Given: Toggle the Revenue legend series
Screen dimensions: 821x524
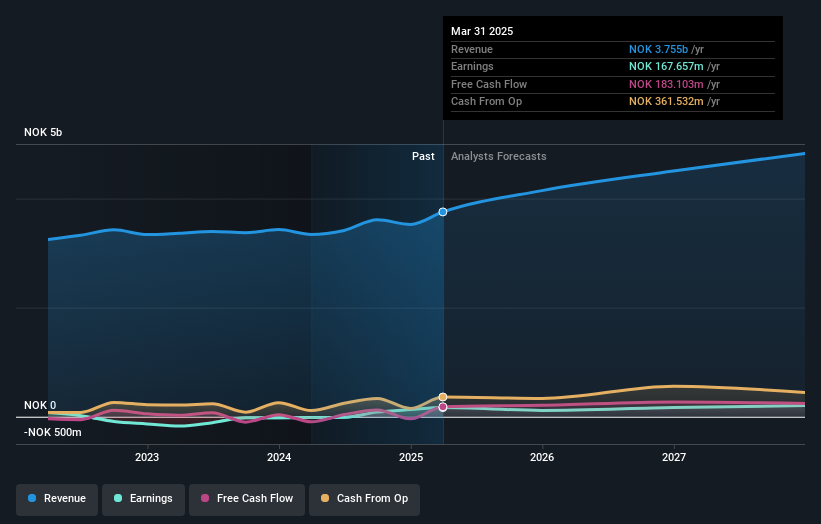Looking at the screenshot, I should click(57, 499).
